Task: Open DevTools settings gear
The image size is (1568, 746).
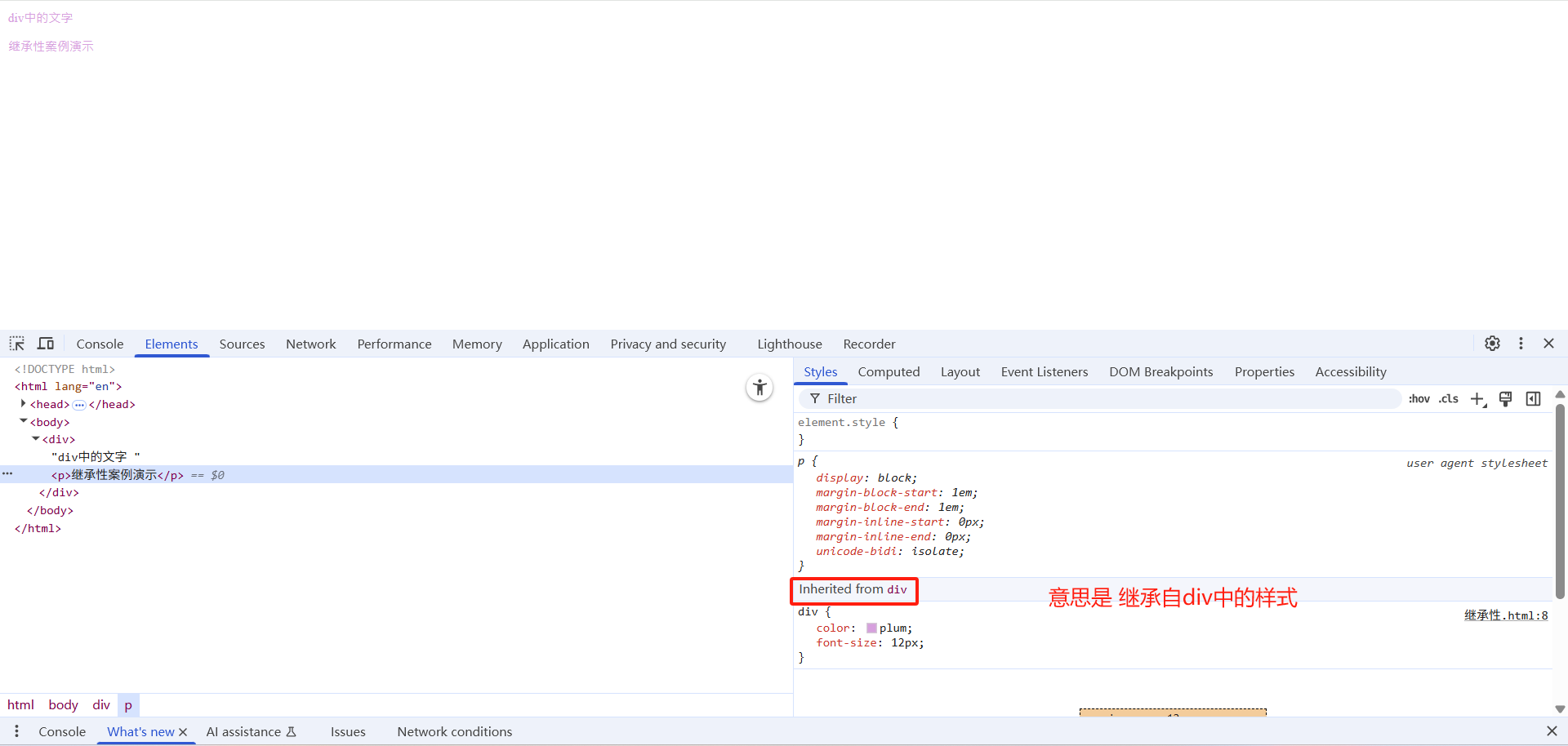Action: 1492,344
